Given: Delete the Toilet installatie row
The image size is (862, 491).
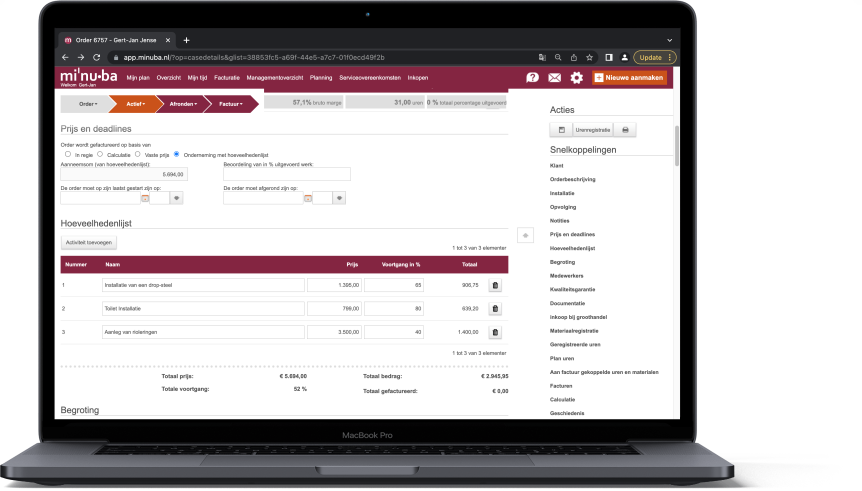Looking at the screenshot, I should [x=495, y=309].
